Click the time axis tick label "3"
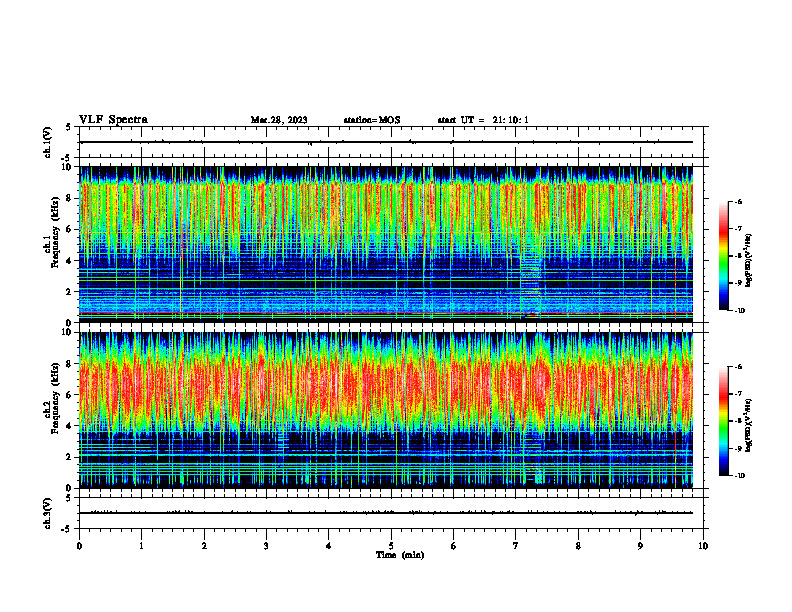The image size is (792, 612). (x=266, y=546)
